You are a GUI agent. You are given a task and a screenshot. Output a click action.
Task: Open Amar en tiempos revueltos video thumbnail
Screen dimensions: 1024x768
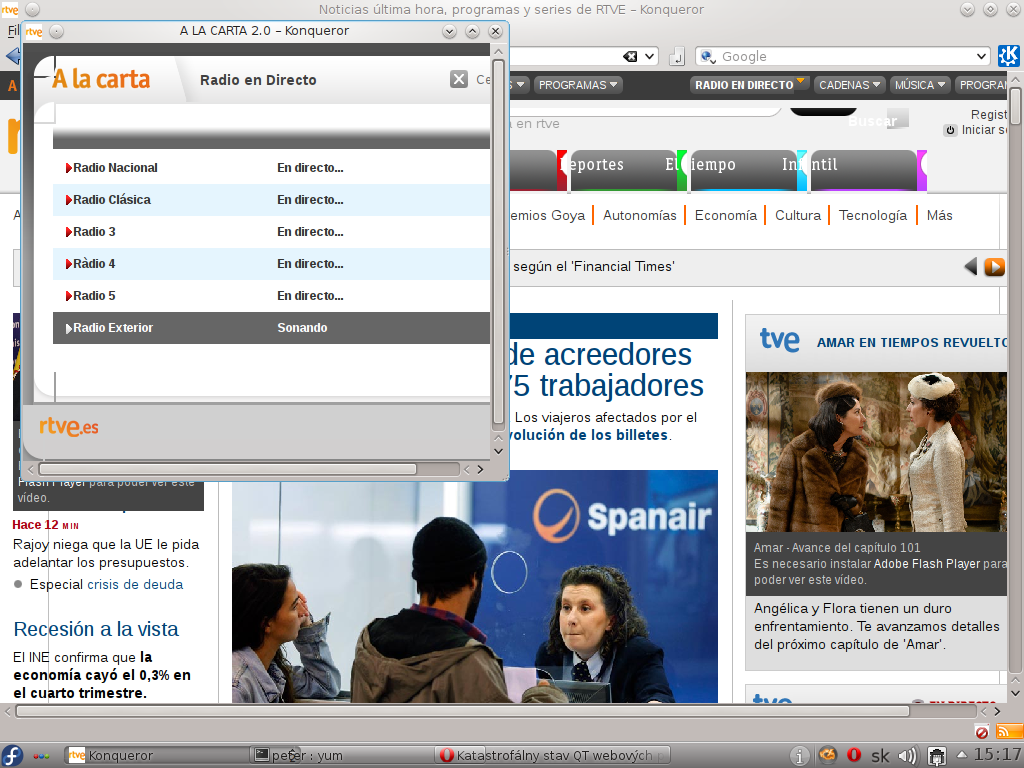pos(876,451)
